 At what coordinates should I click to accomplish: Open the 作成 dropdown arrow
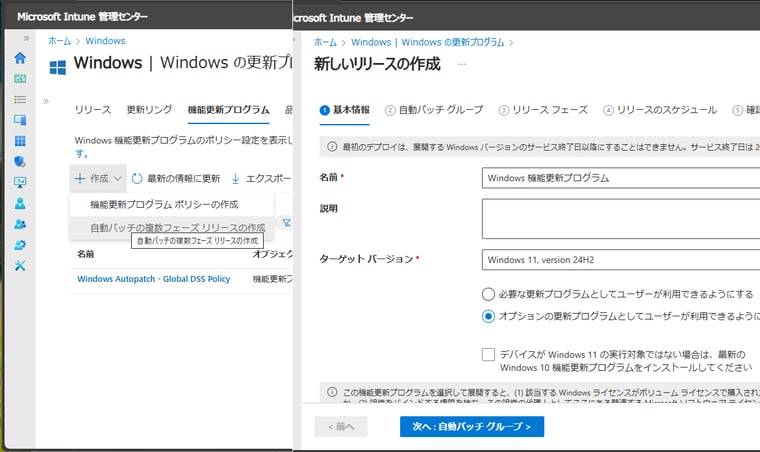pyautogui.click(x=117, y=179)
